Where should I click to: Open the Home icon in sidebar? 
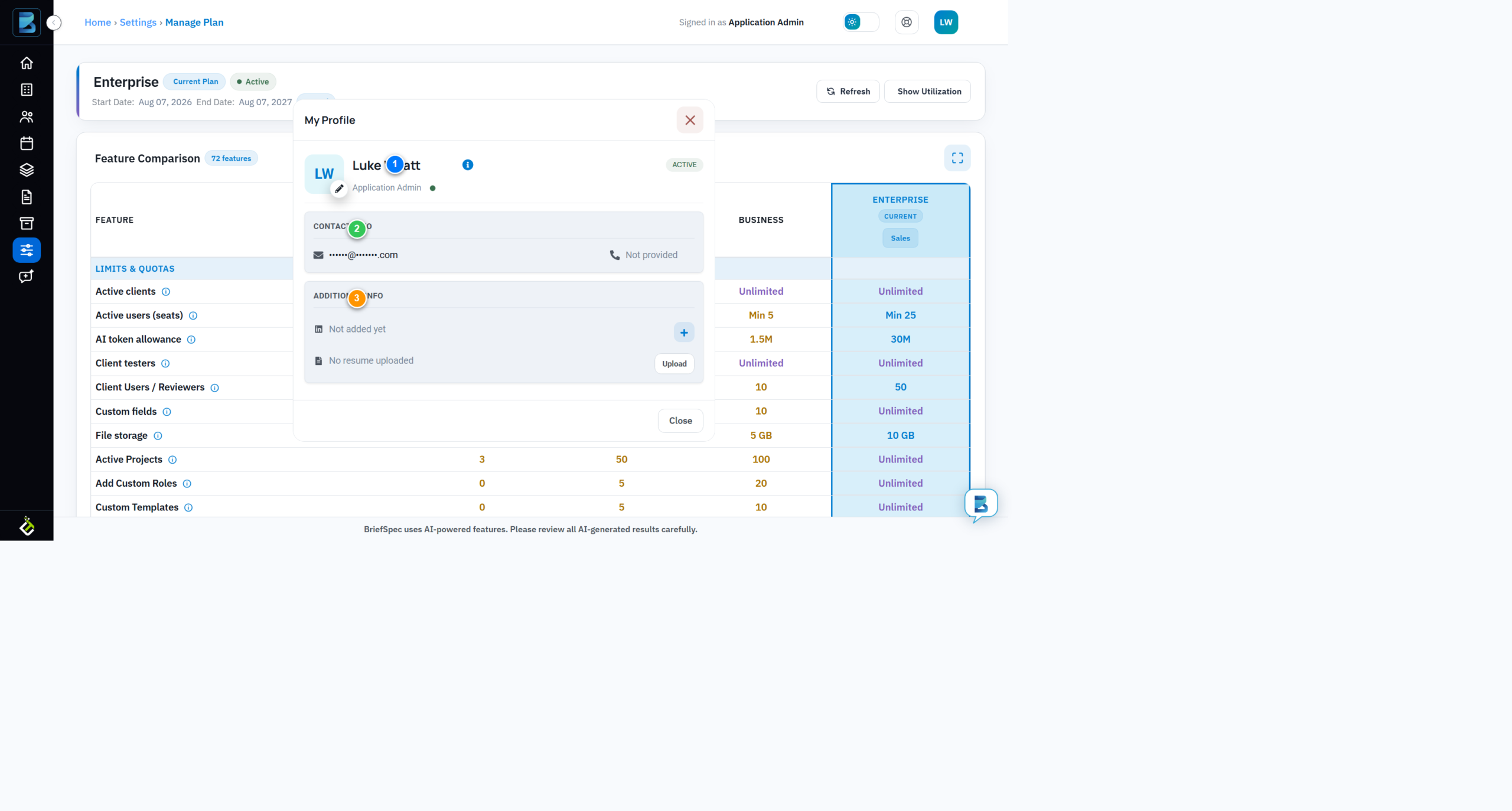point(27,63)
